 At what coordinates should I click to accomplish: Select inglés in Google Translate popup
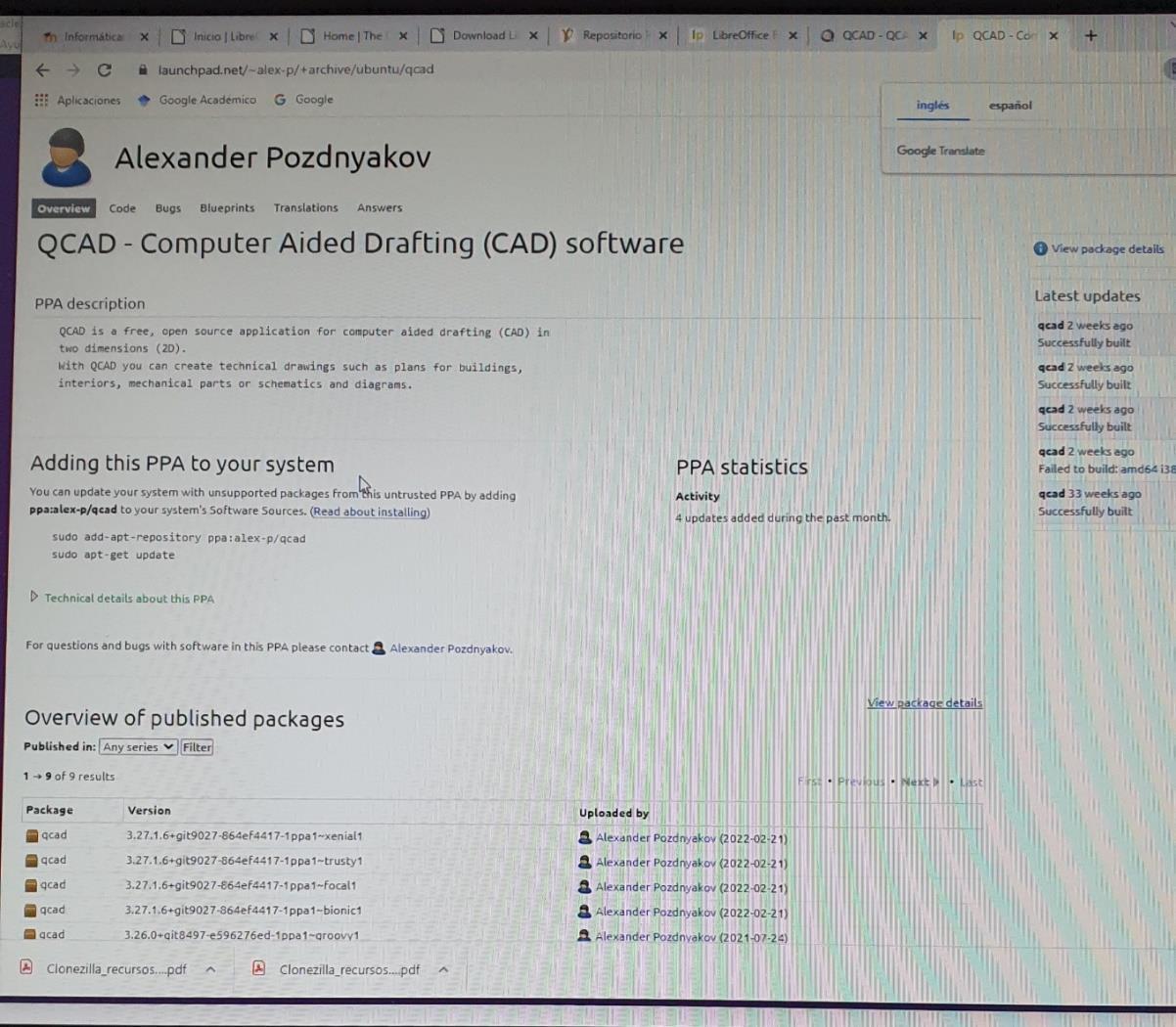click(x=932, y=106)
